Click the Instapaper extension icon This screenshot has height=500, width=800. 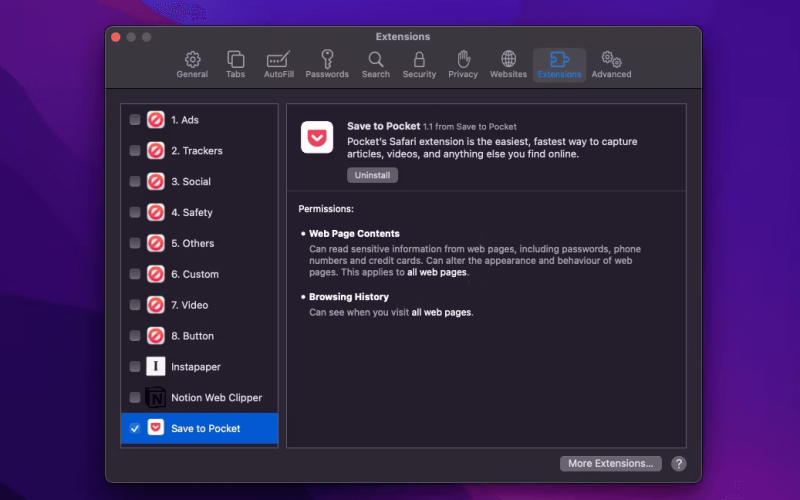coord(156,366)
